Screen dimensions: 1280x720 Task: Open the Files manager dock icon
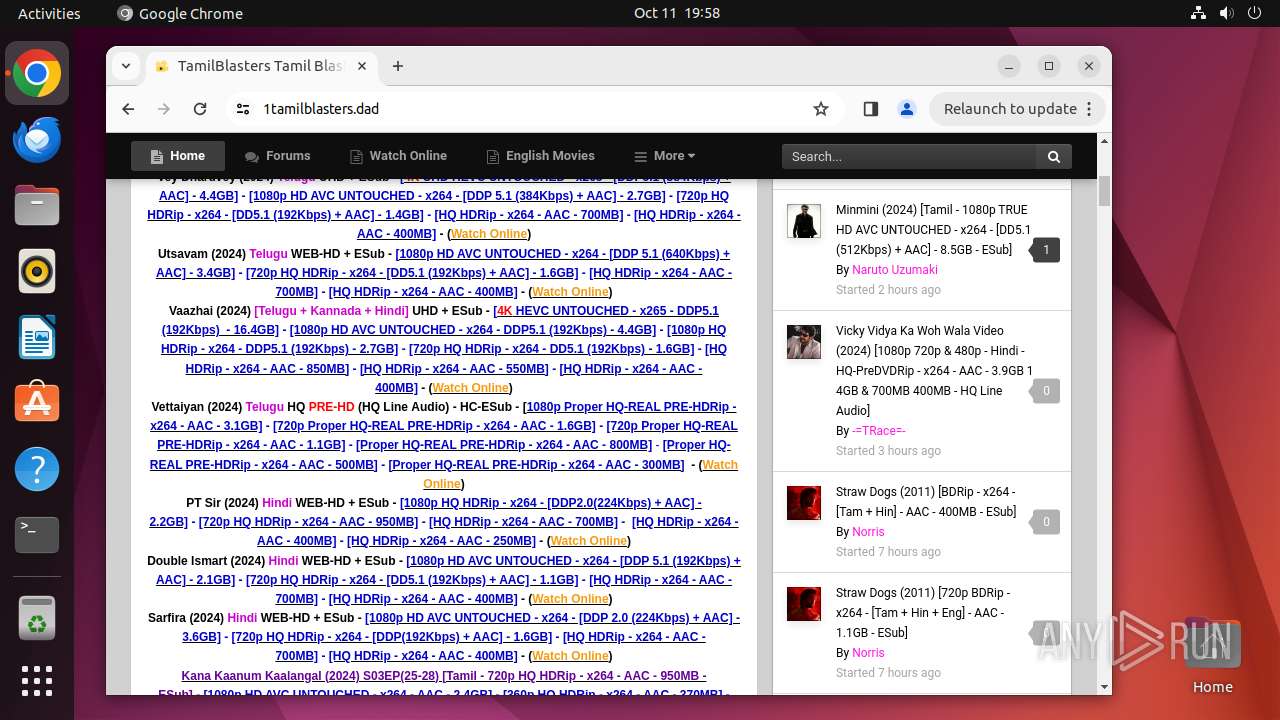(x=37, y=205)
